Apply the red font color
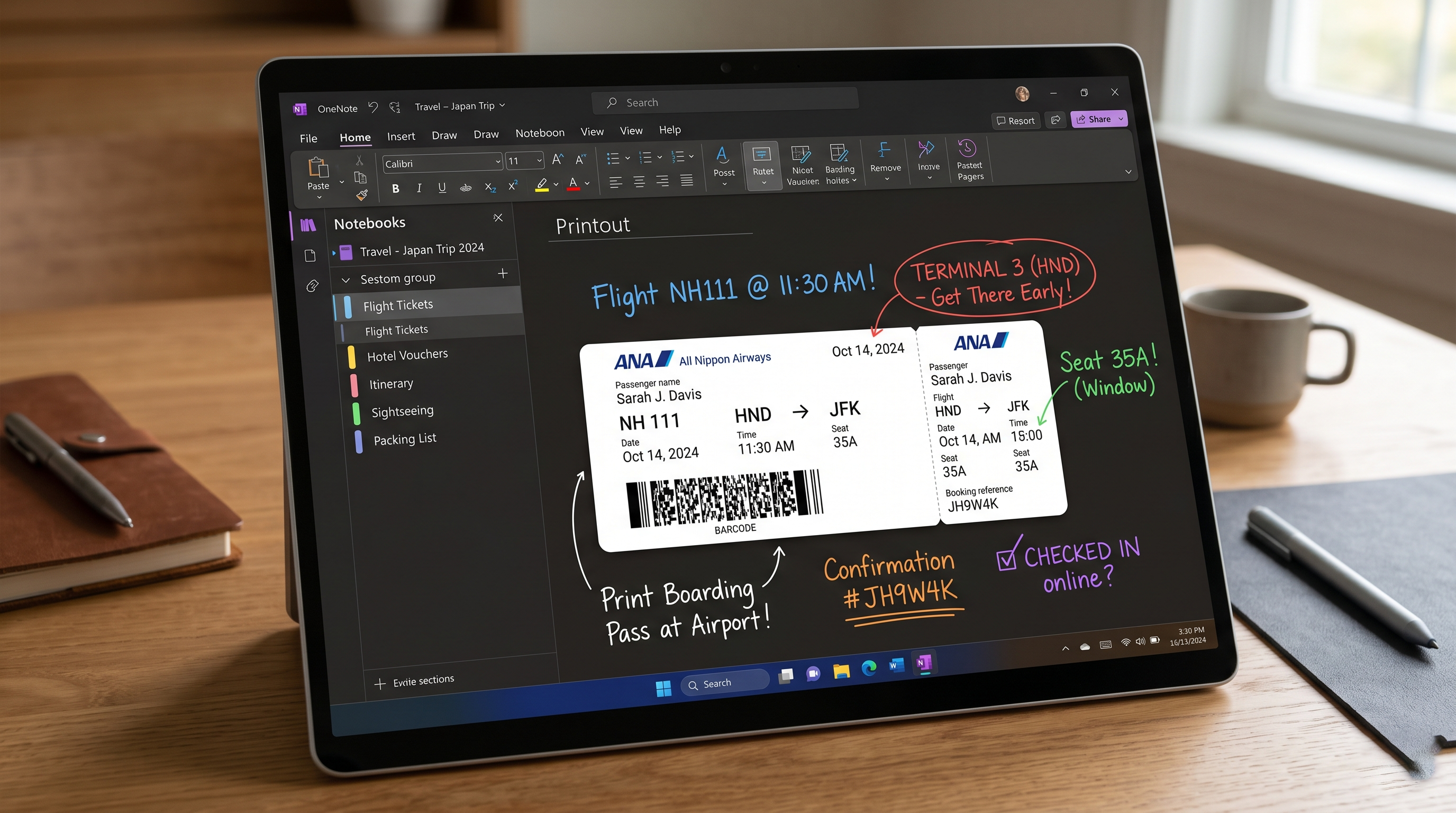This screenshot has width=1456, height=813. tap(573, 184)
